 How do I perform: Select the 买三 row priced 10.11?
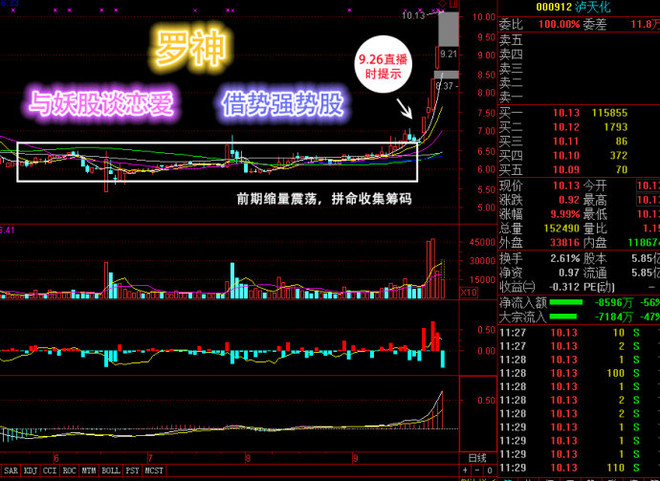(x=579, y=141)
